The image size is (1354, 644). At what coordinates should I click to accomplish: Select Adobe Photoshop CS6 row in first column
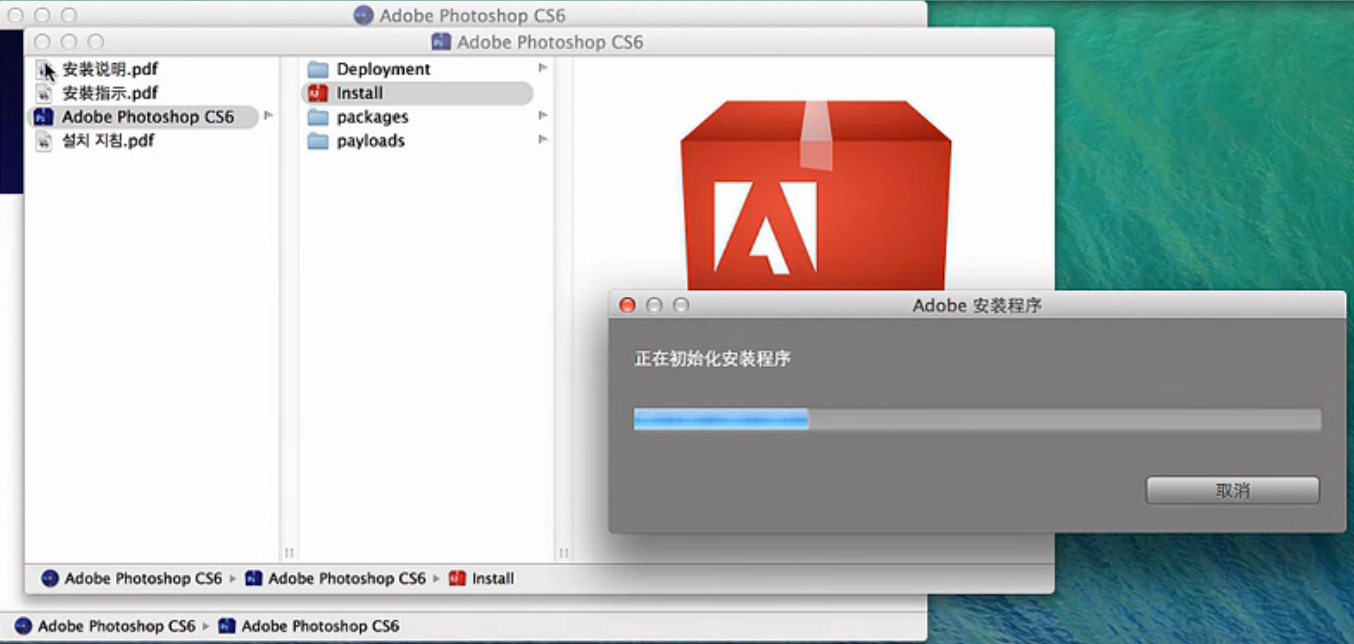pyautogui.click(x=143, y=117)
